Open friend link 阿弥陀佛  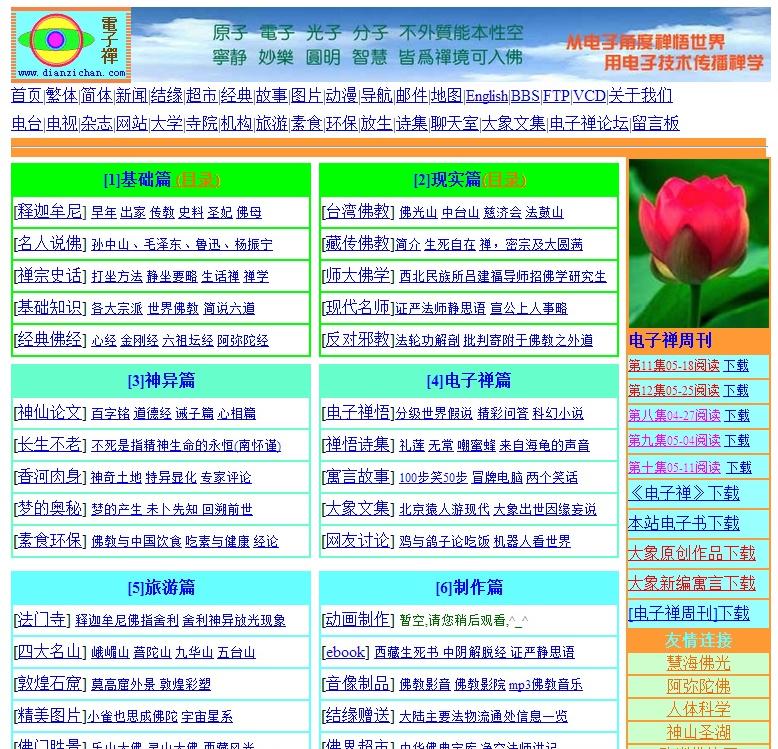699,687
